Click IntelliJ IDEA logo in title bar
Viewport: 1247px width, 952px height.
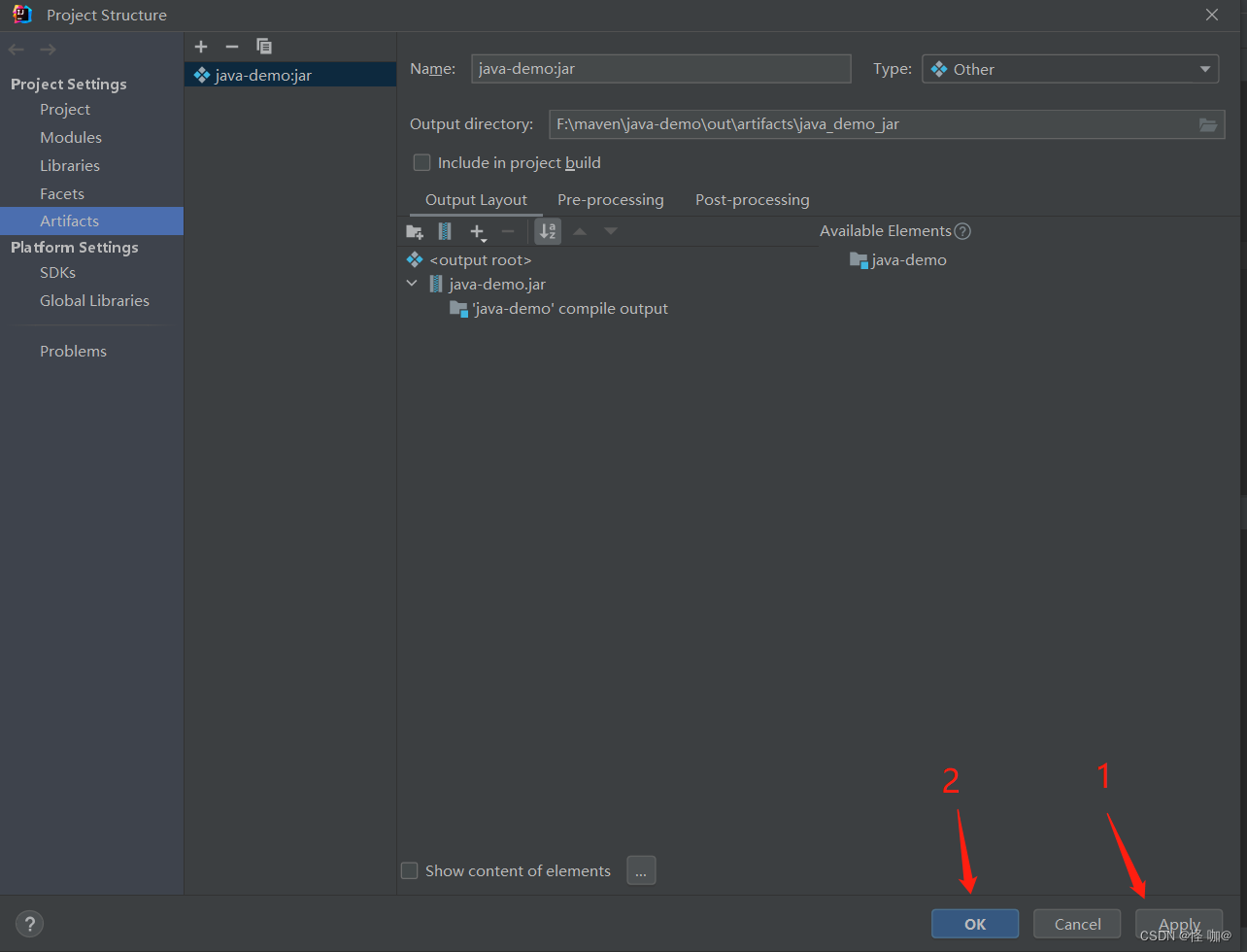22,15
